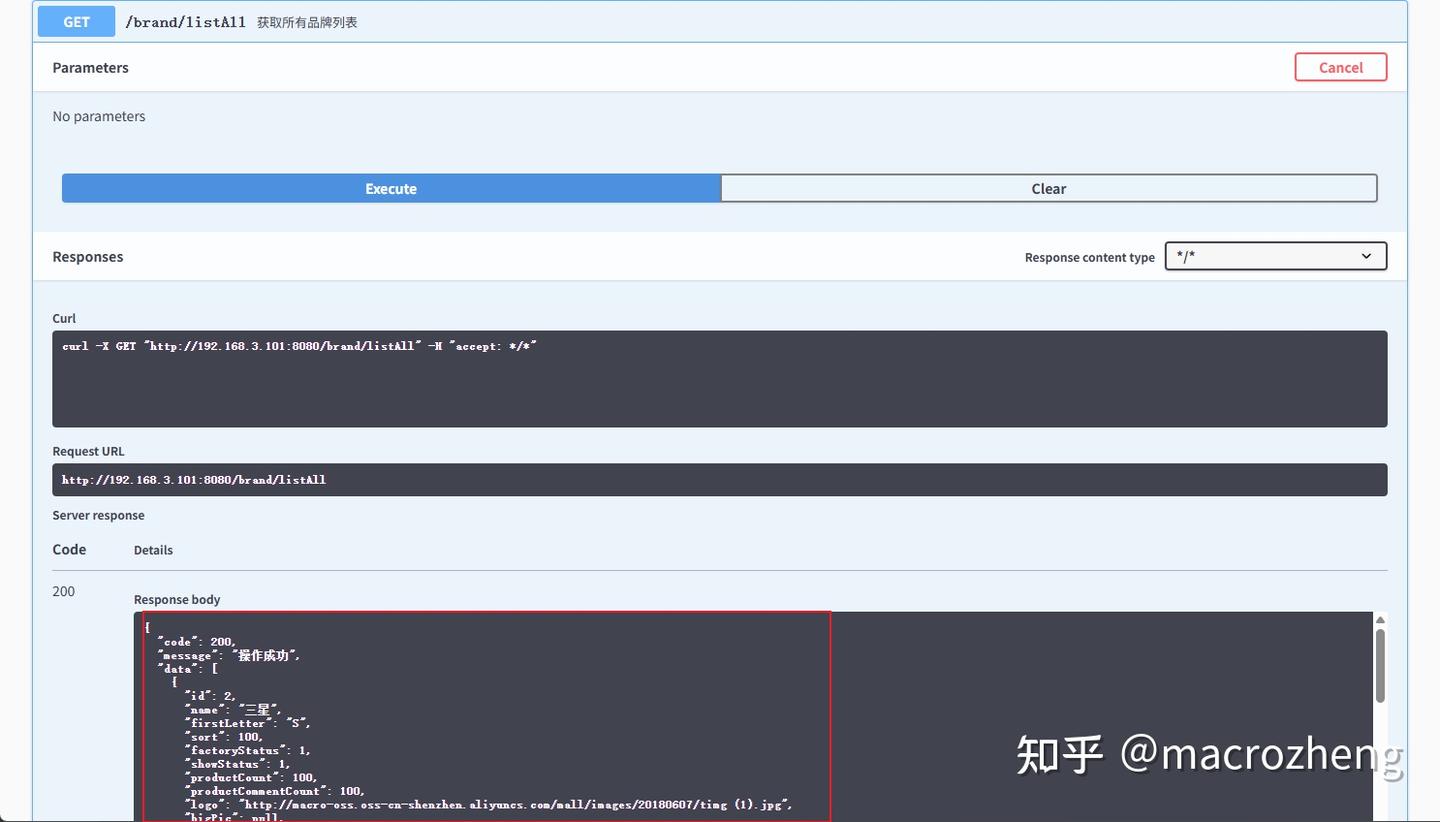Click the Clear button
The width and height of the screenshot is (1440, 822).
click(1048, 188)
